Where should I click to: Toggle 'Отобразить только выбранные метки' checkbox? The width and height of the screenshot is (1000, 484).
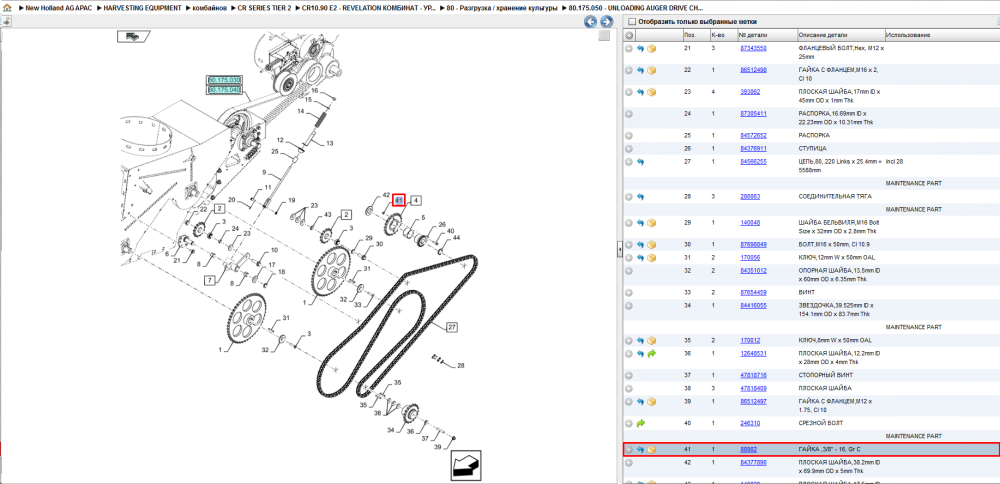click(631, 22)
